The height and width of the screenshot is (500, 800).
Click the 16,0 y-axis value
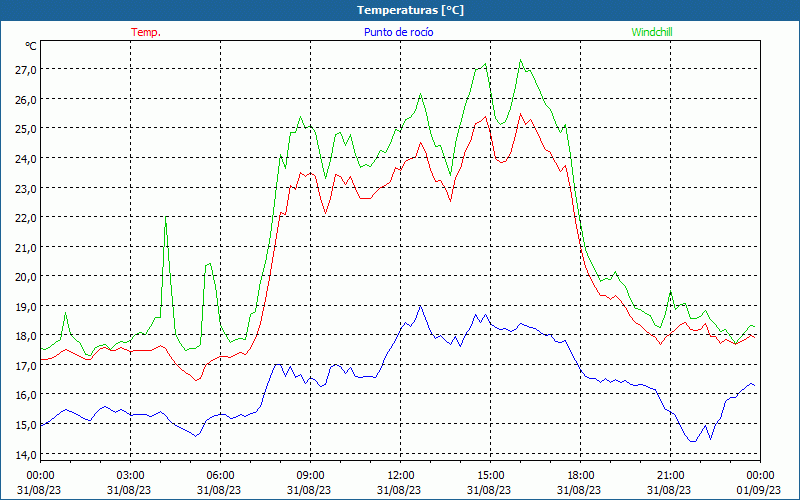26,395
